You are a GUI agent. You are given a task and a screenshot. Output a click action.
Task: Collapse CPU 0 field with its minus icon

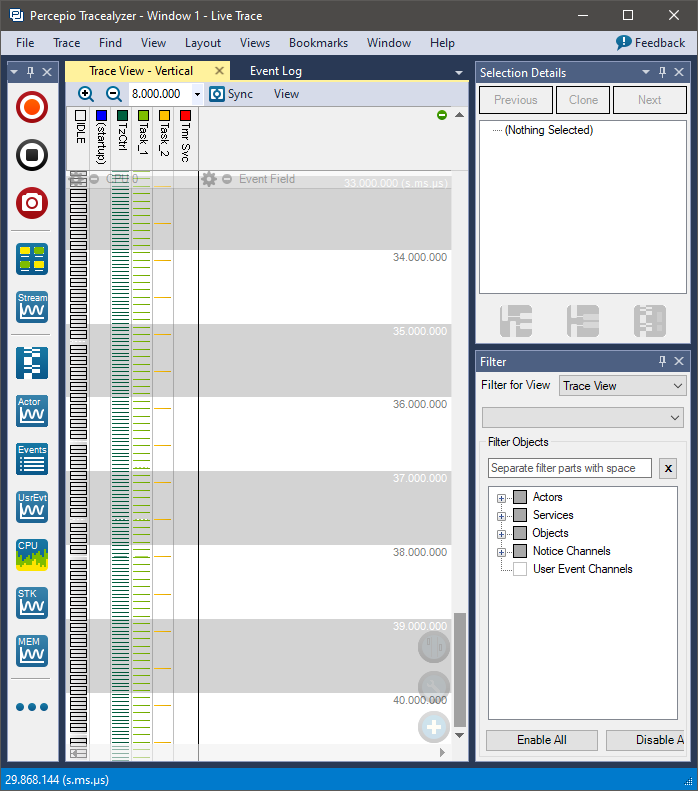(94, 179)
